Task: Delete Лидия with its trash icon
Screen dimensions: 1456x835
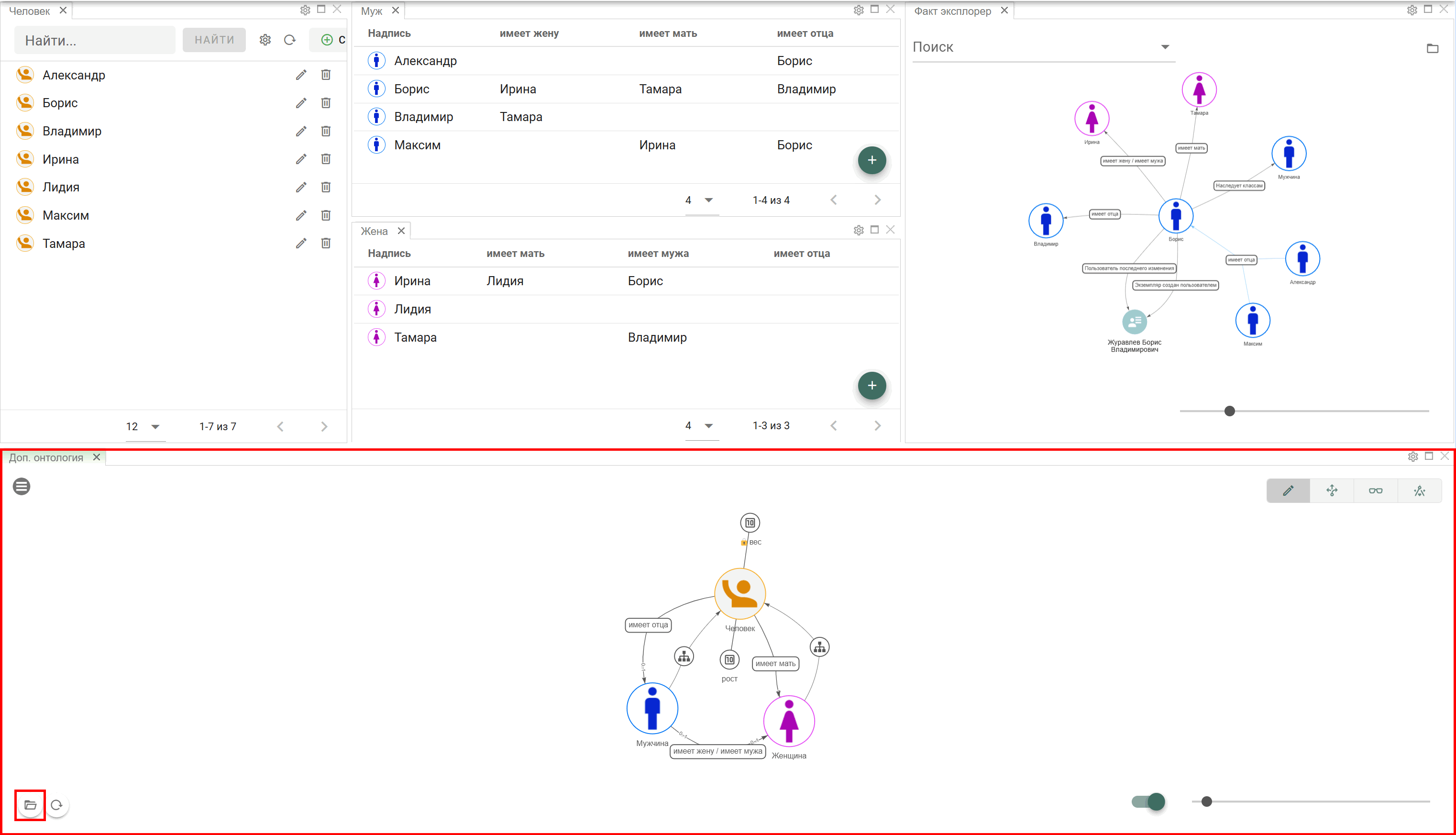Action: tap(326, 187)
